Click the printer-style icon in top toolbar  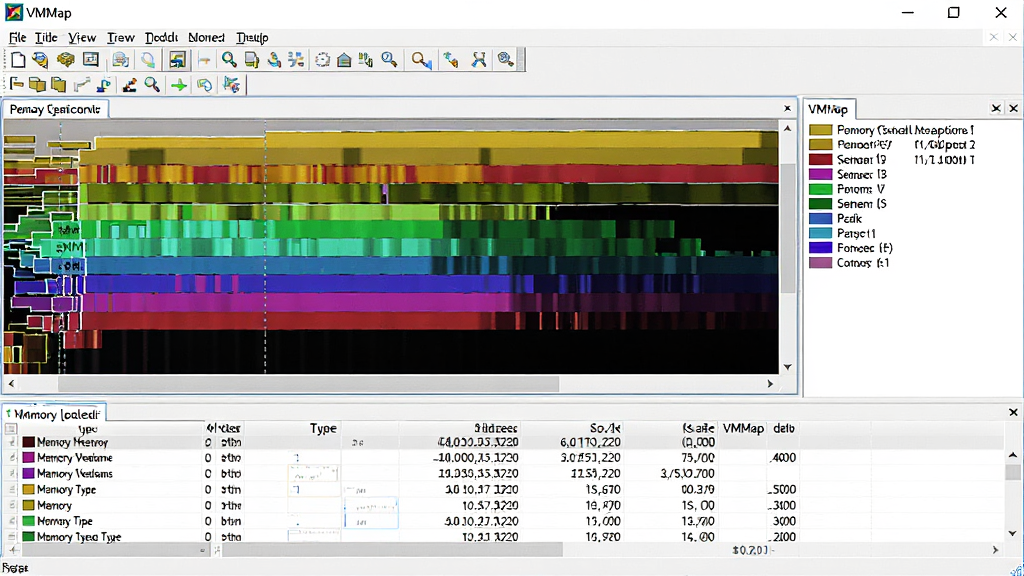(x=120, y=60)
